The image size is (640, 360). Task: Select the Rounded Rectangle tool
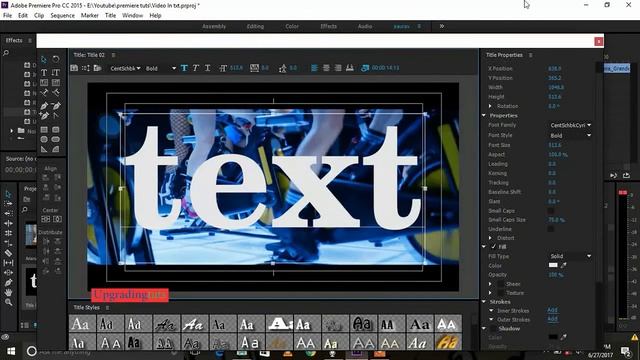coord(56,139)
